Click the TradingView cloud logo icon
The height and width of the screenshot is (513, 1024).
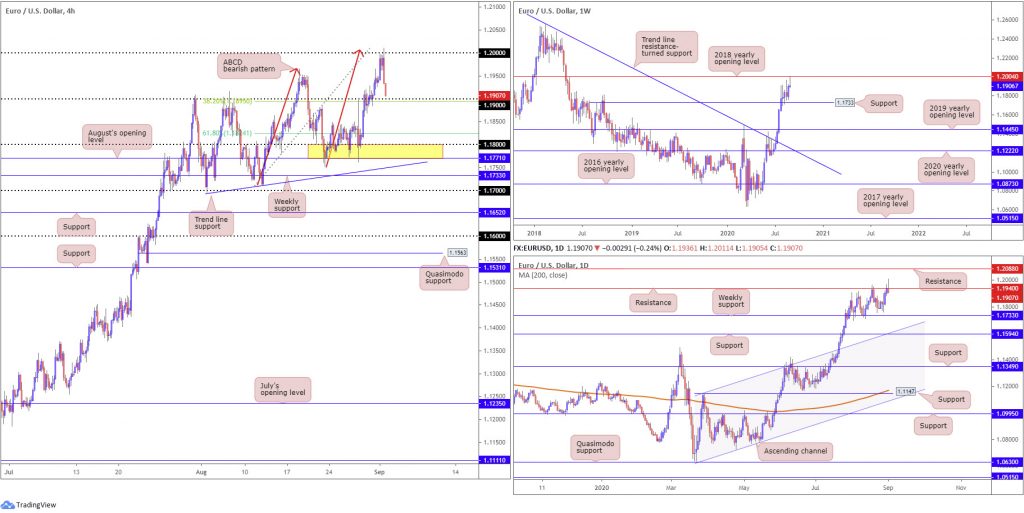8,505
